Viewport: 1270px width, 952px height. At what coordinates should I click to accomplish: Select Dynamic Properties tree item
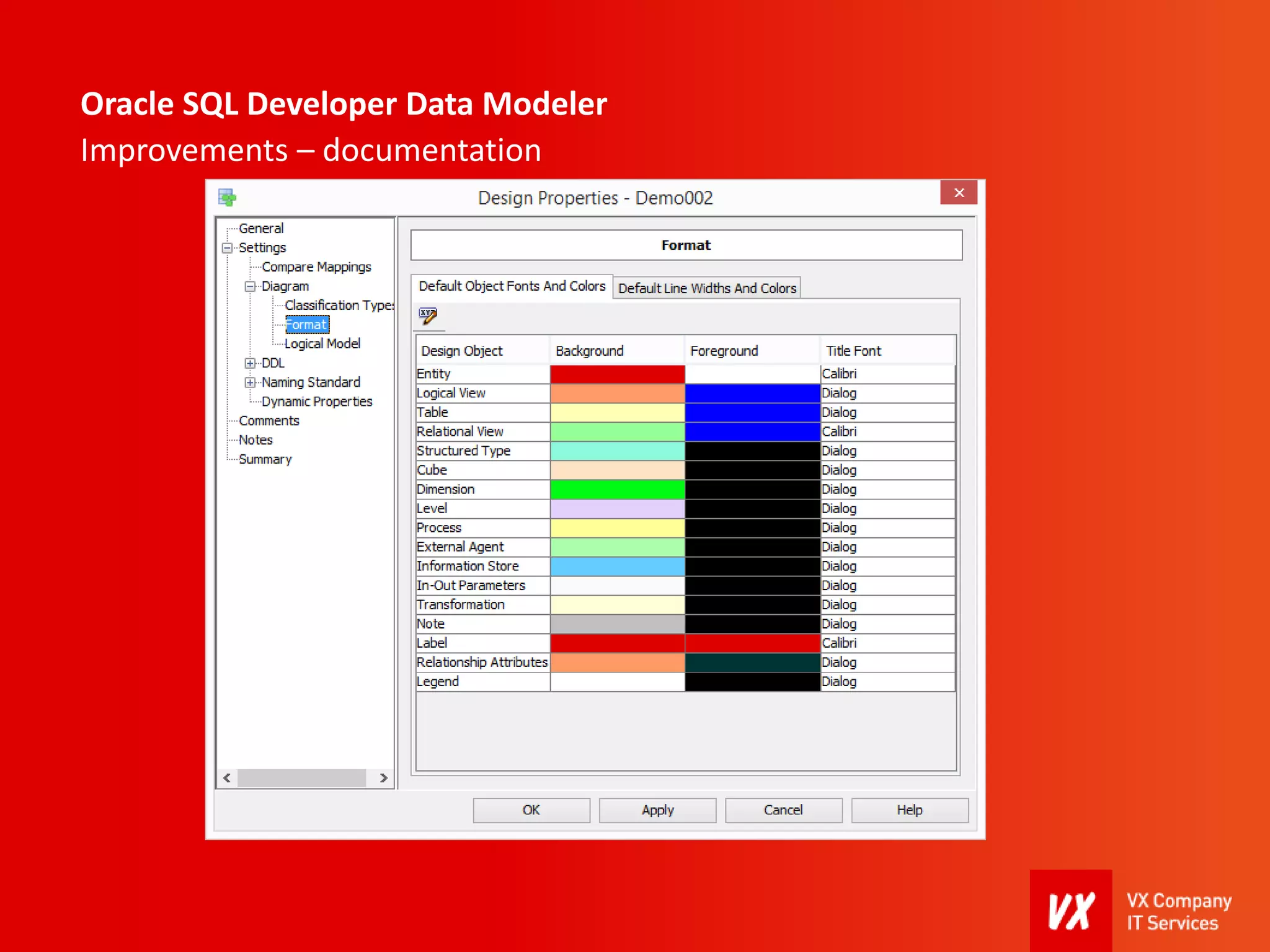click(317, 401)
